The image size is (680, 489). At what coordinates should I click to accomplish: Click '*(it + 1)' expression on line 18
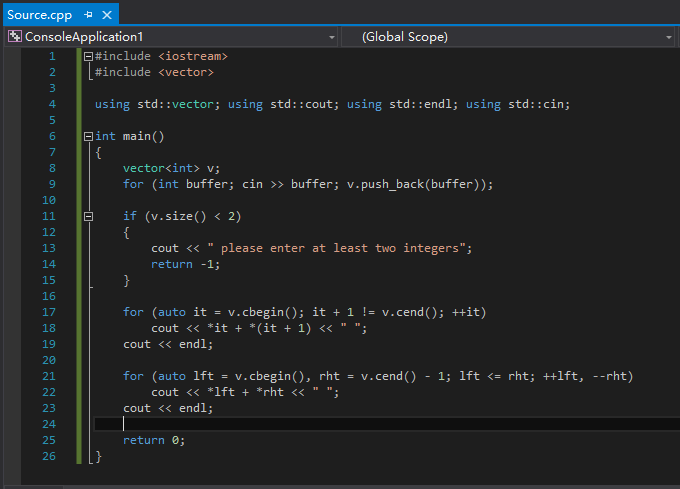coord(280,328)
